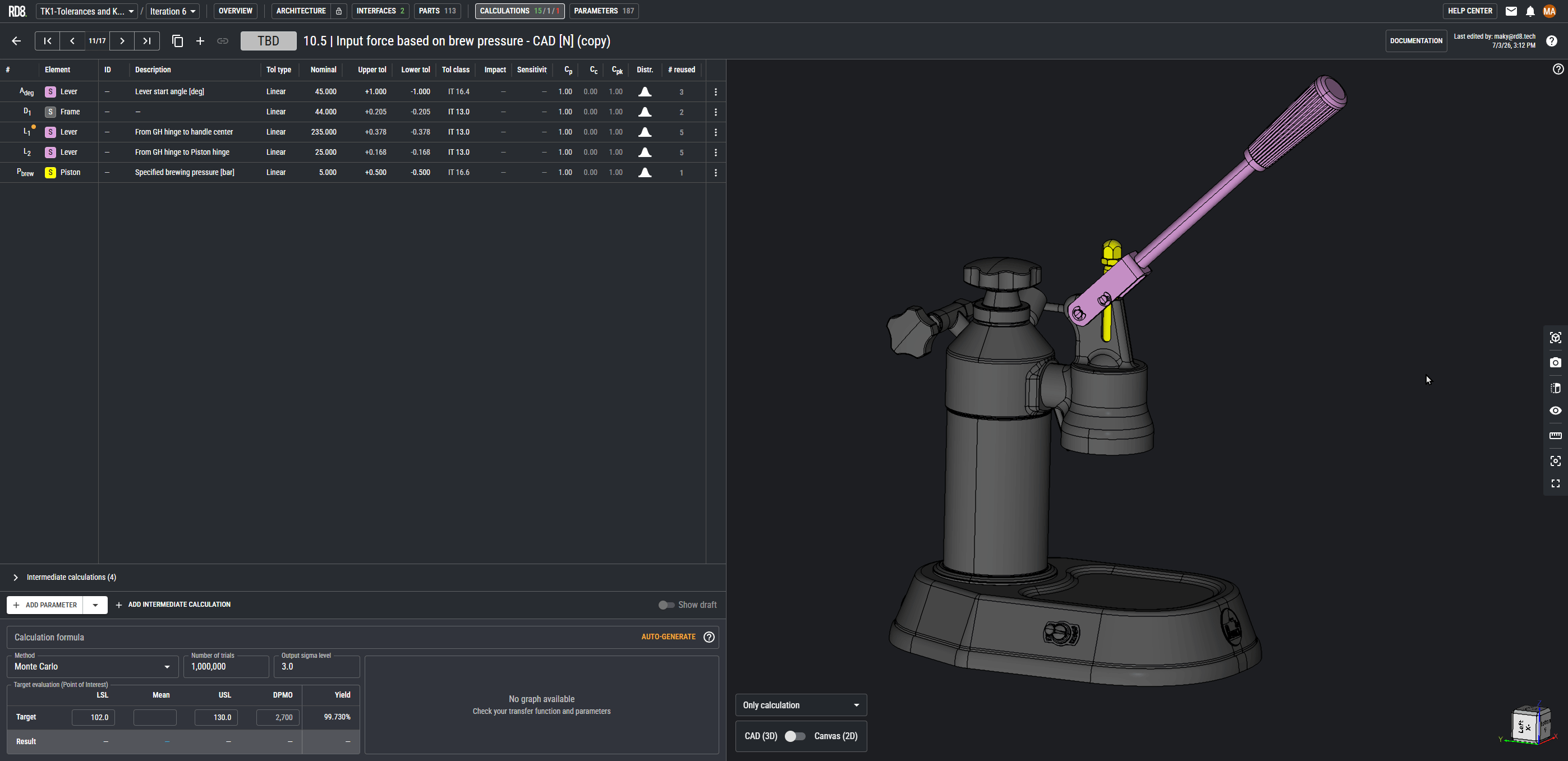Open the Overview tab
The height and width of the screenshot is (761, 1568).
236,11
